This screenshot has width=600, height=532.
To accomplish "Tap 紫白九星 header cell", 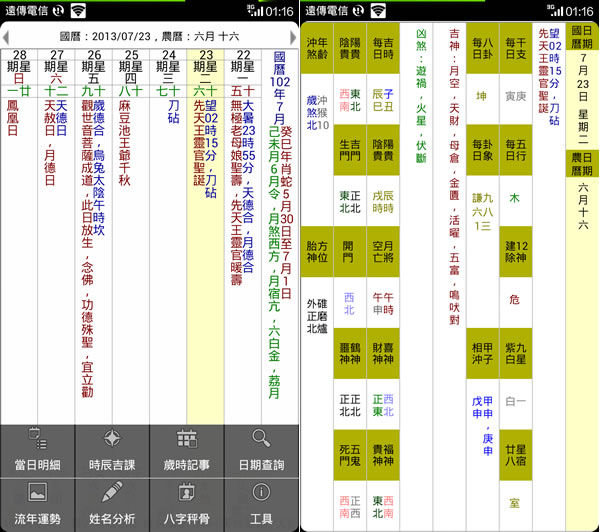I will click(x=516, y=354).
